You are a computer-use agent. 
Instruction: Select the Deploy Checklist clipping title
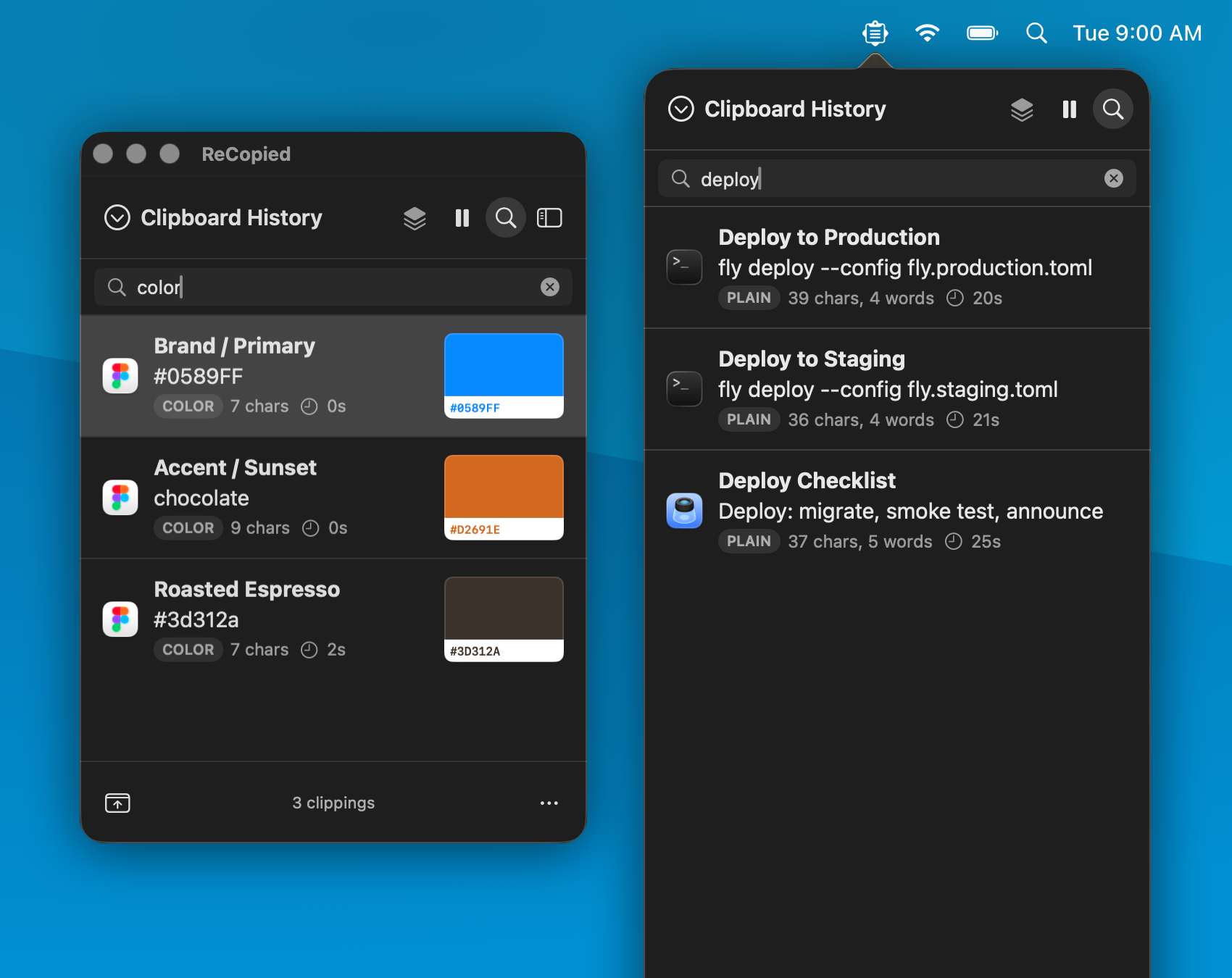point(807,480)
